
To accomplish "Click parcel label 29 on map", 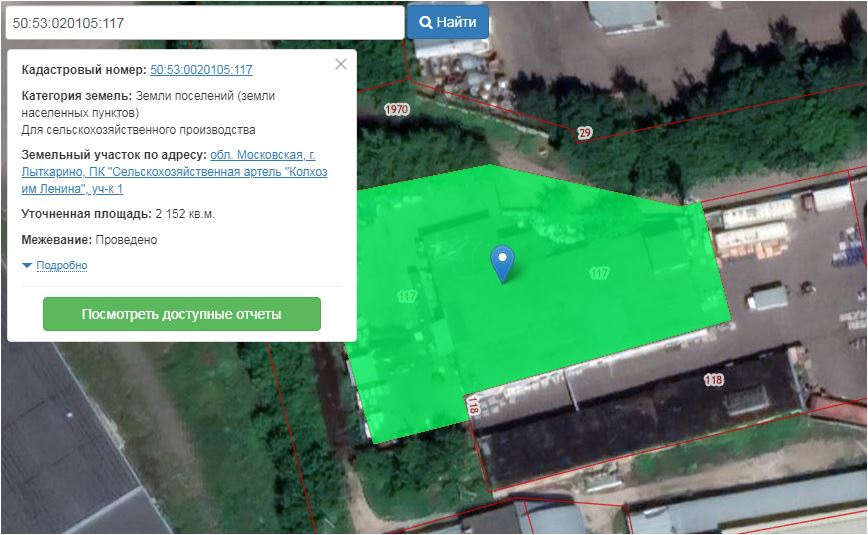I will point(585,132).
